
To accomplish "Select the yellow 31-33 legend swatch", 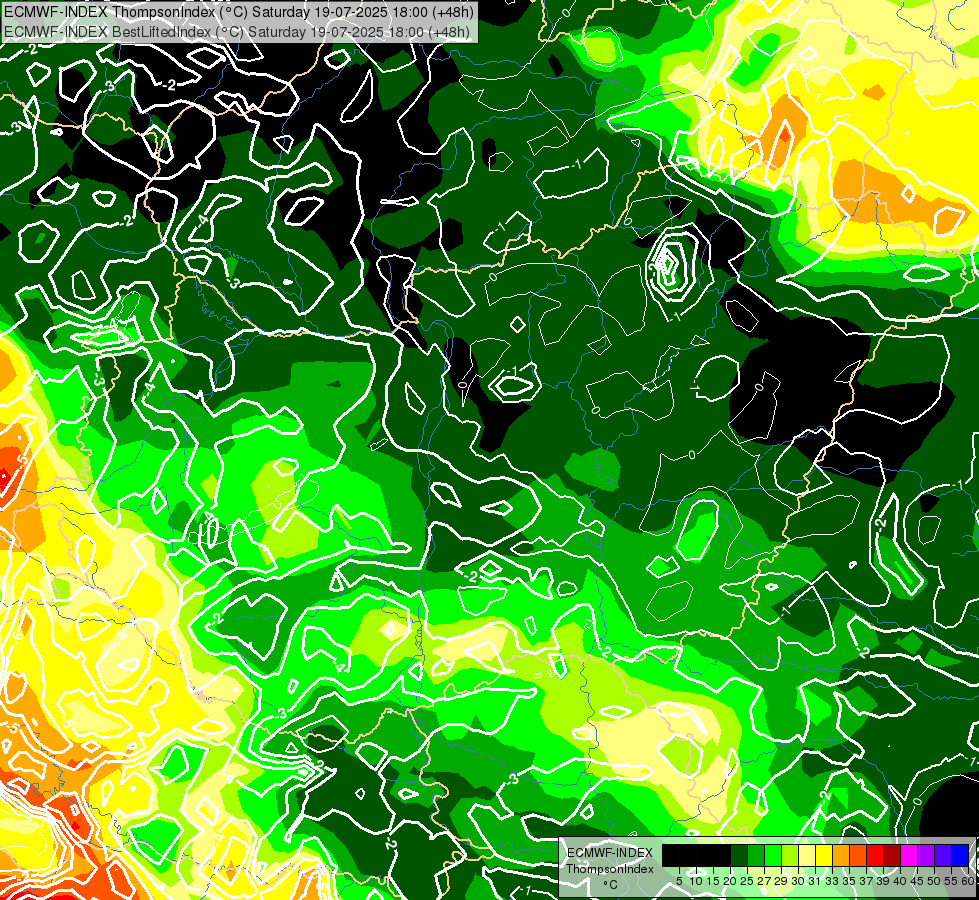I will point(824,855).
